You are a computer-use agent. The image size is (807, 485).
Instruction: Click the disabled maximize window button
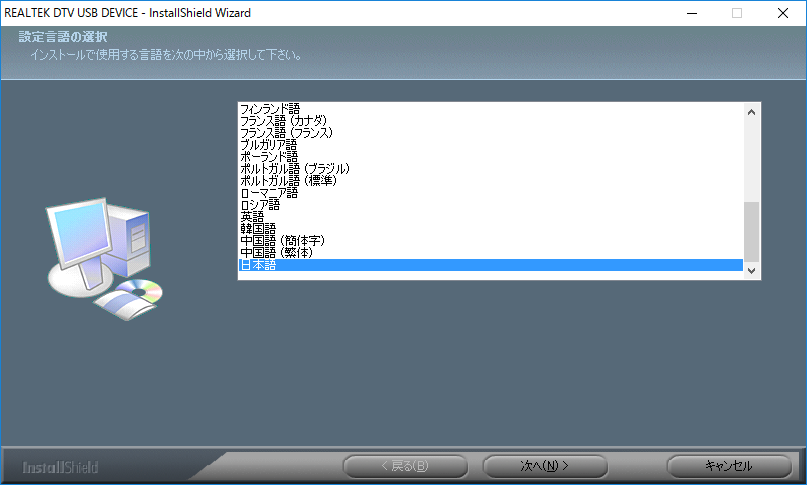[x=737, y=13]
